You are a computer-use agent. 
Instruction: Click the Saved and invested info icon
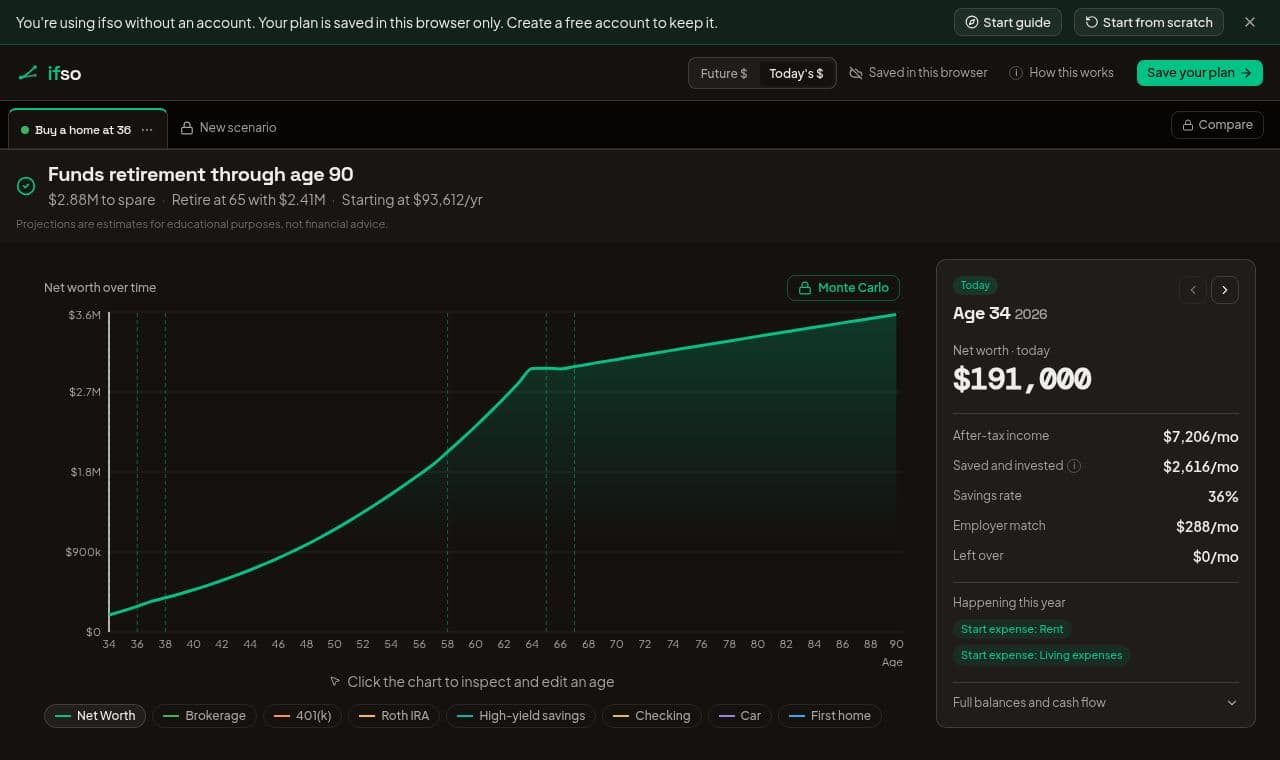(x=1074, y=466)
